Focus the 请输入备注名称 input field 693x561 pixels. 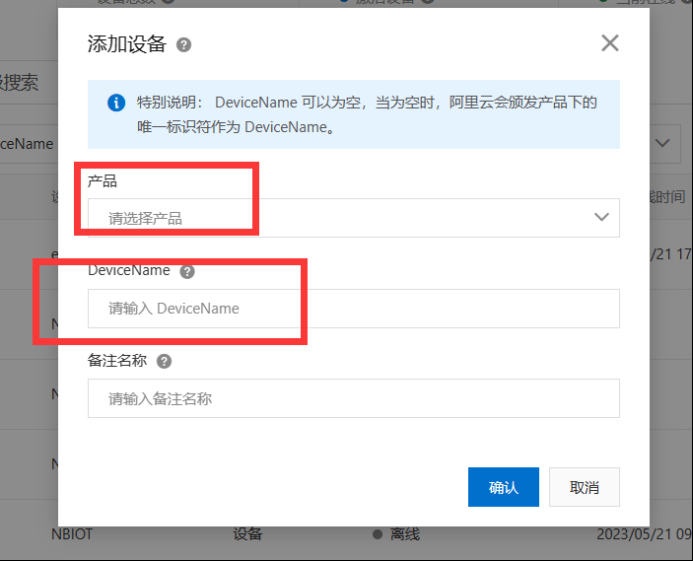click(x=354, y=398)
